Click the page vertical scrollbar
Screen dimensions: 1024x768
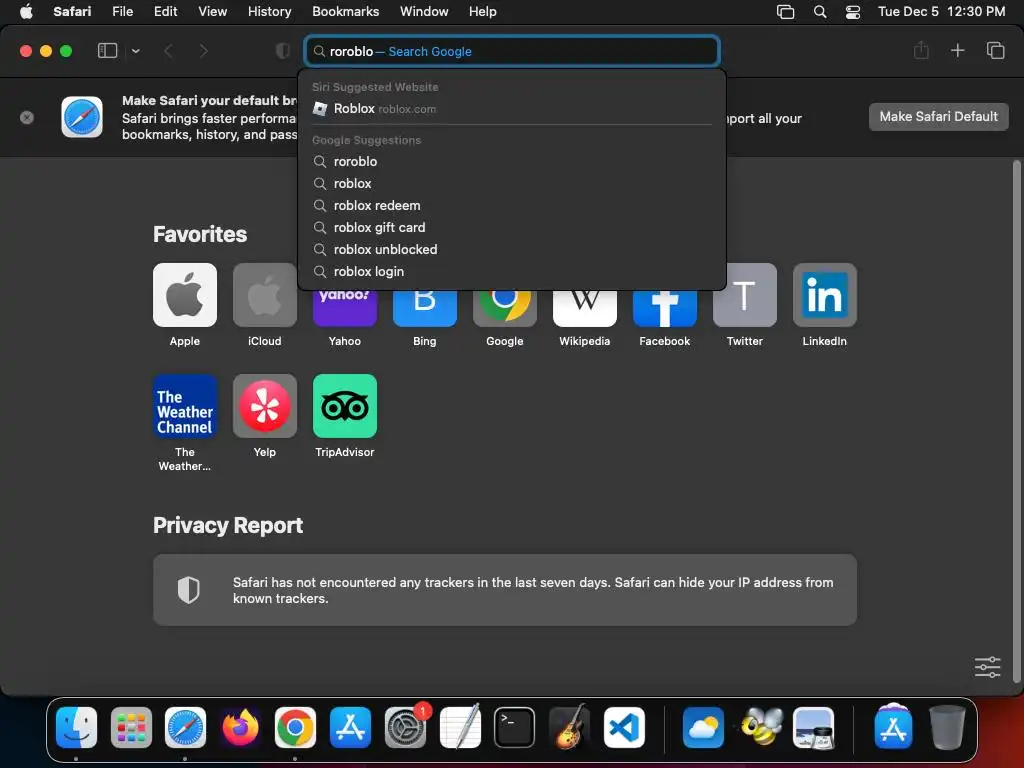(1016, 421)
